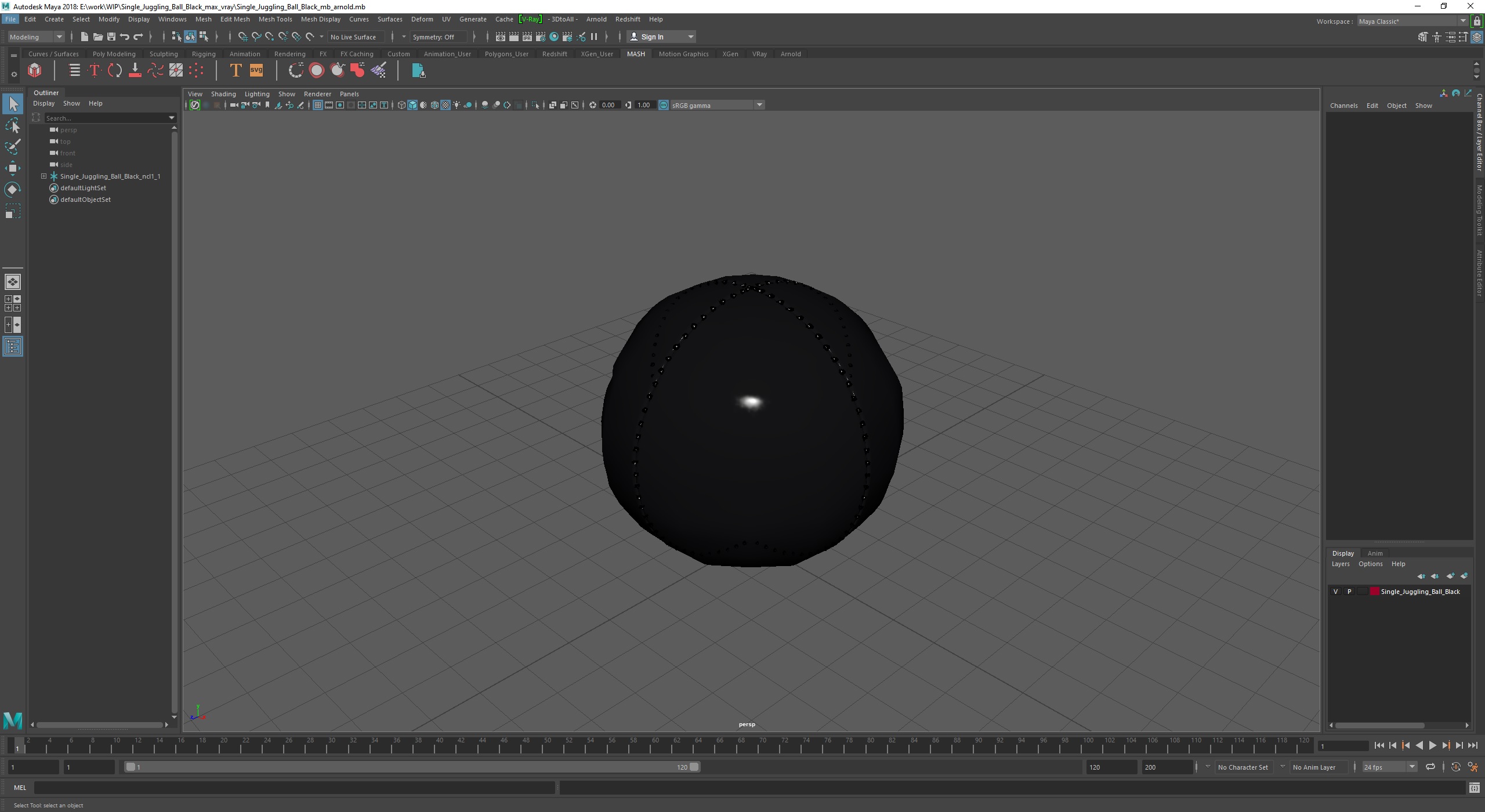Open the Layers menu in the Layer Editor
This screenshot has width=1485, height=812.
pos(1341,564)
